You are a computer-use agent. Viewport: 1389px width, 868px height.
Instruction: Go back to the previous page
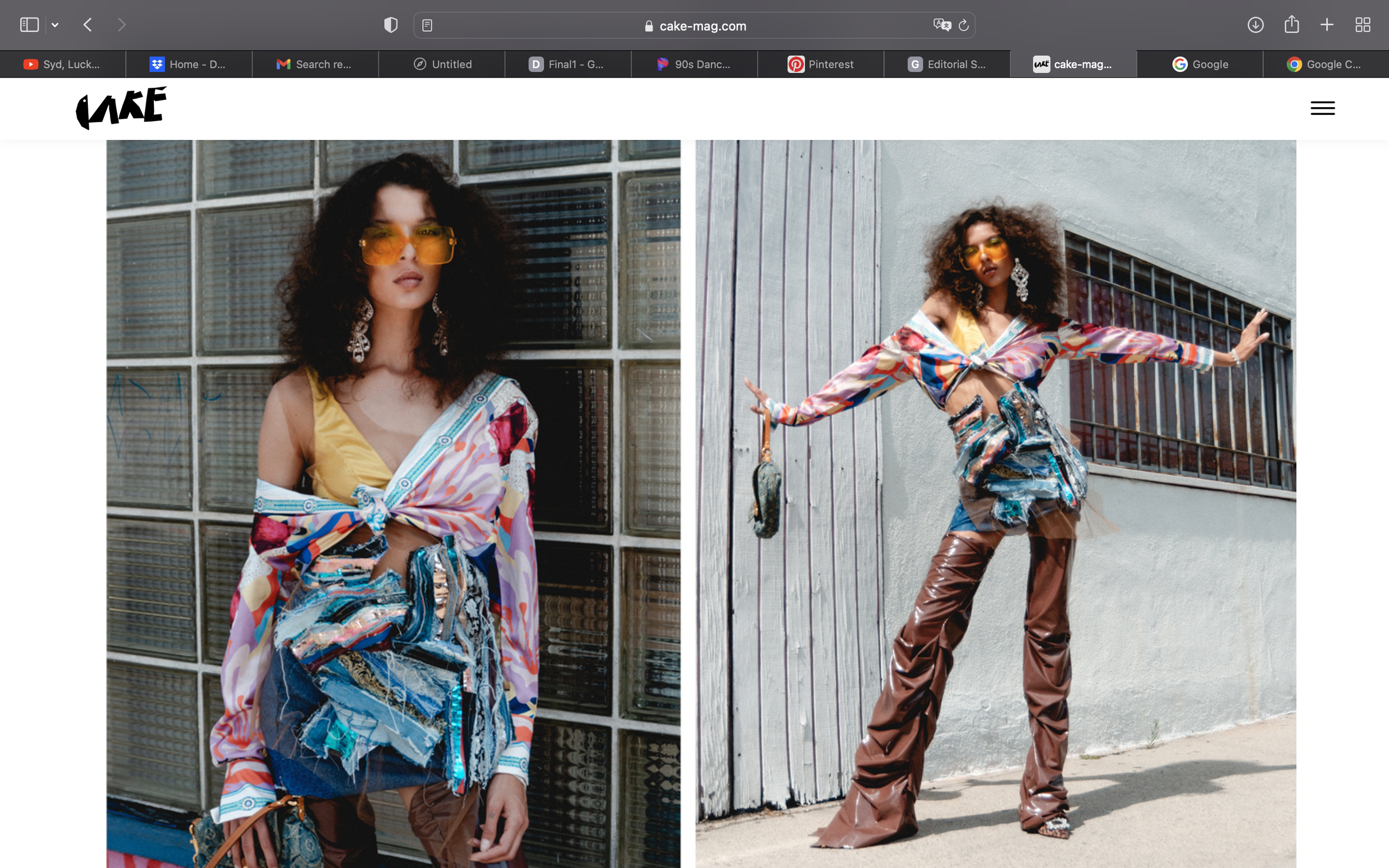point(88,24)
